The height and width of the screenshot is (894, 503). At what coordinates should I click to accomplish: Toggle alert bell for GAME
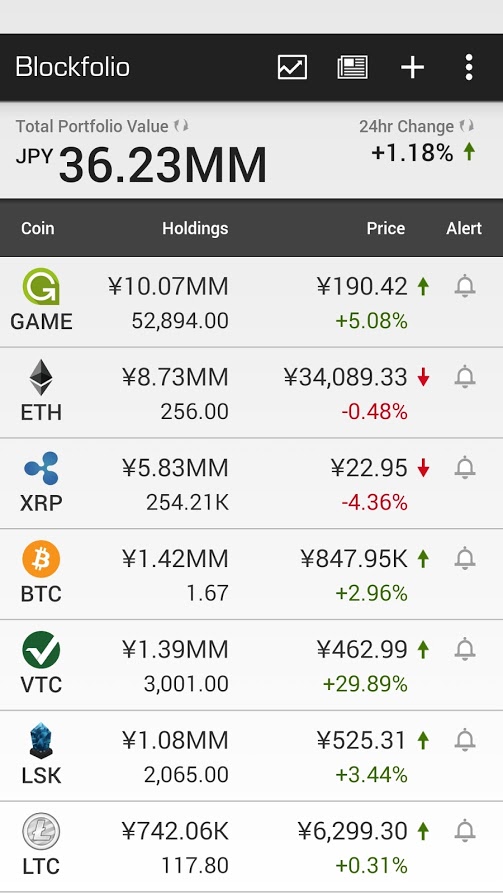coord(465,286)
